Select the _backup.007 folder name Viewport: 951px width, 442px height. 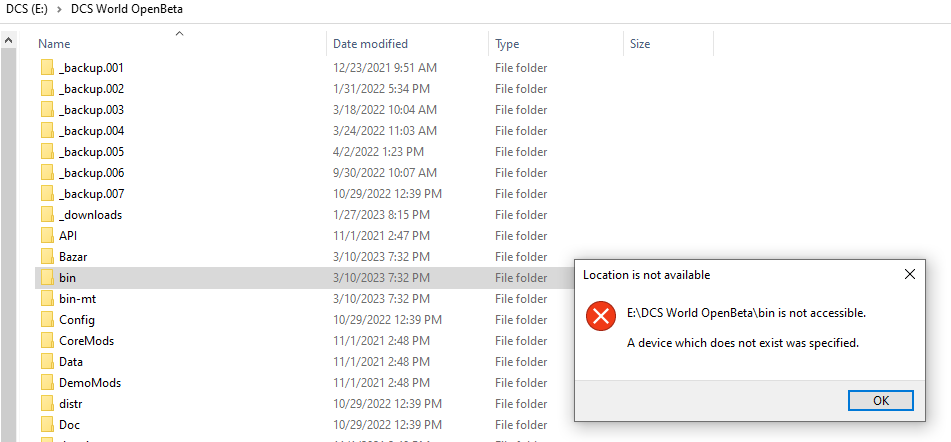click(x=92, y=194)
